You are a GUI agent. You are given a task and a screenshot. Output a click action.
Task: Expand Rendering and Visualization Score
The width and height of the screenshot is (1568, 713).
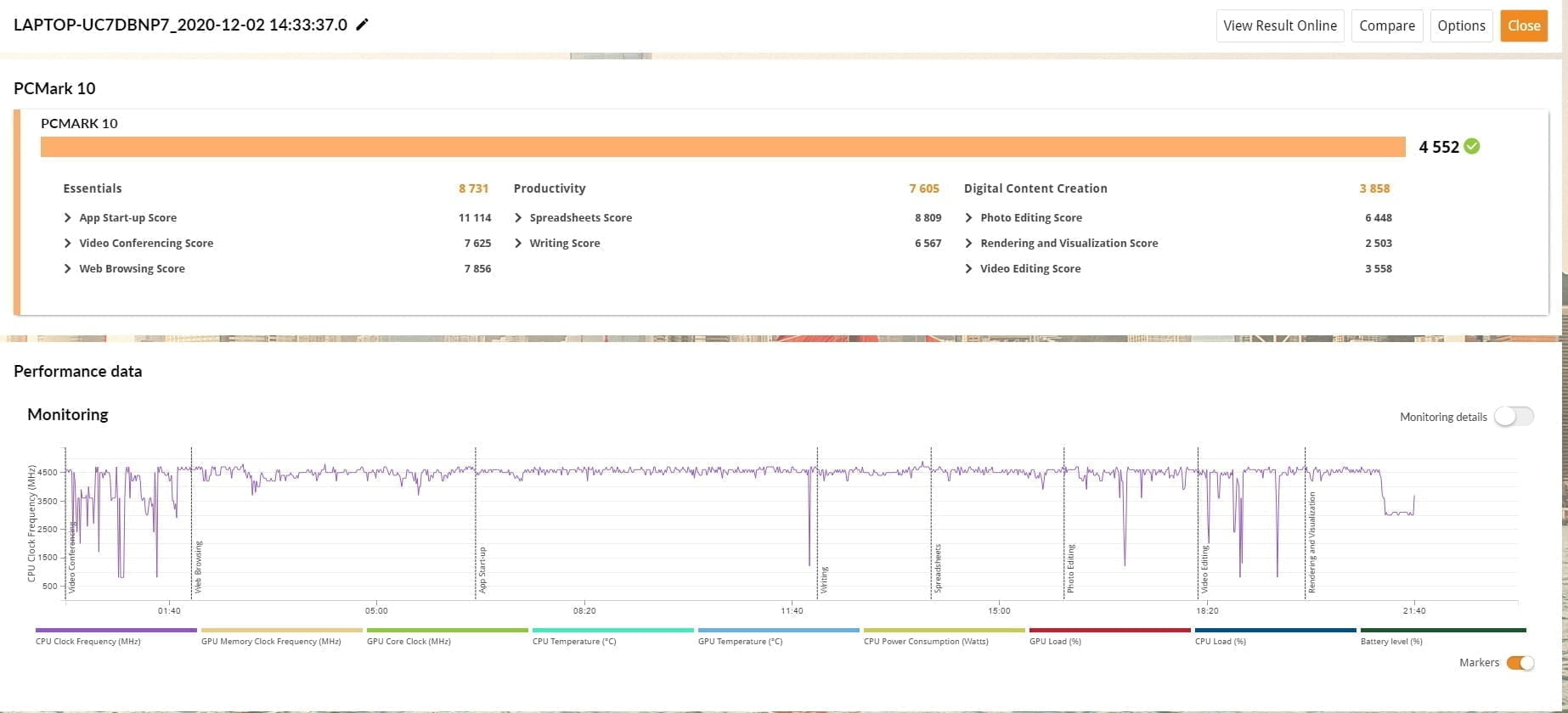(x=969, y=244)
